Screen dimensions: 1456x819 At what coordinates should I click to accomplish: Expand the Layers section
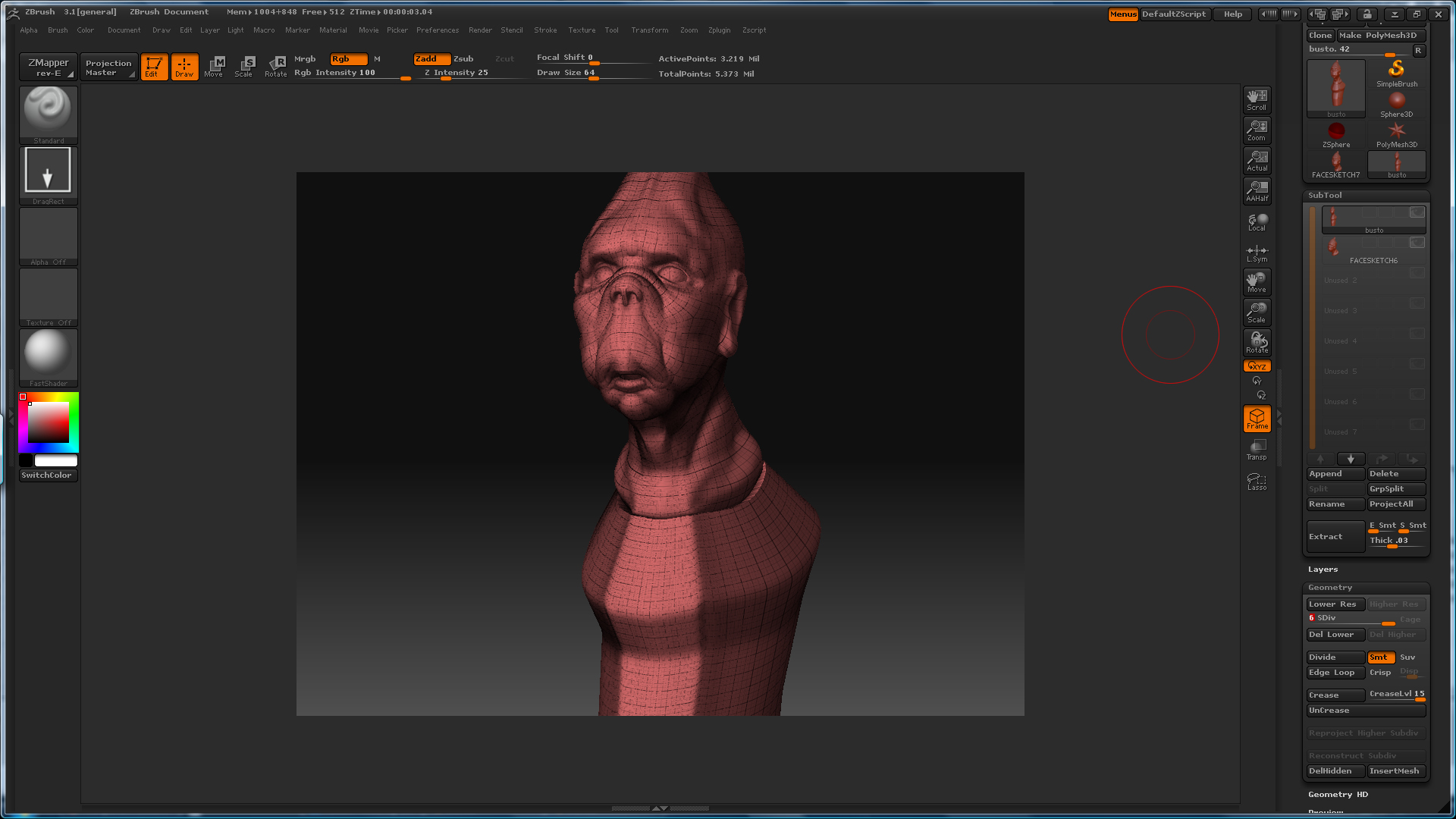coord(1323,569)
